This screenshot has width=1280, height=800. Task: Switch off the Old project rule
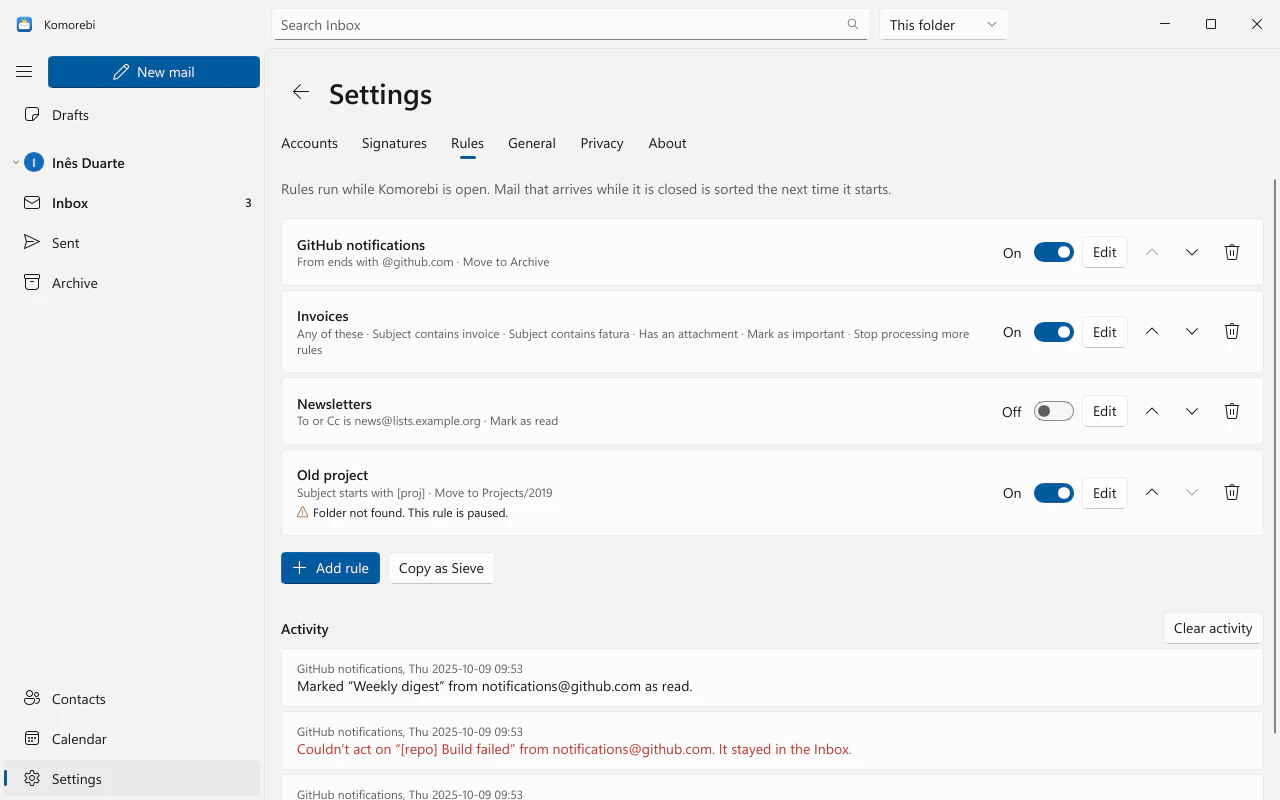tap(1054, 493)
